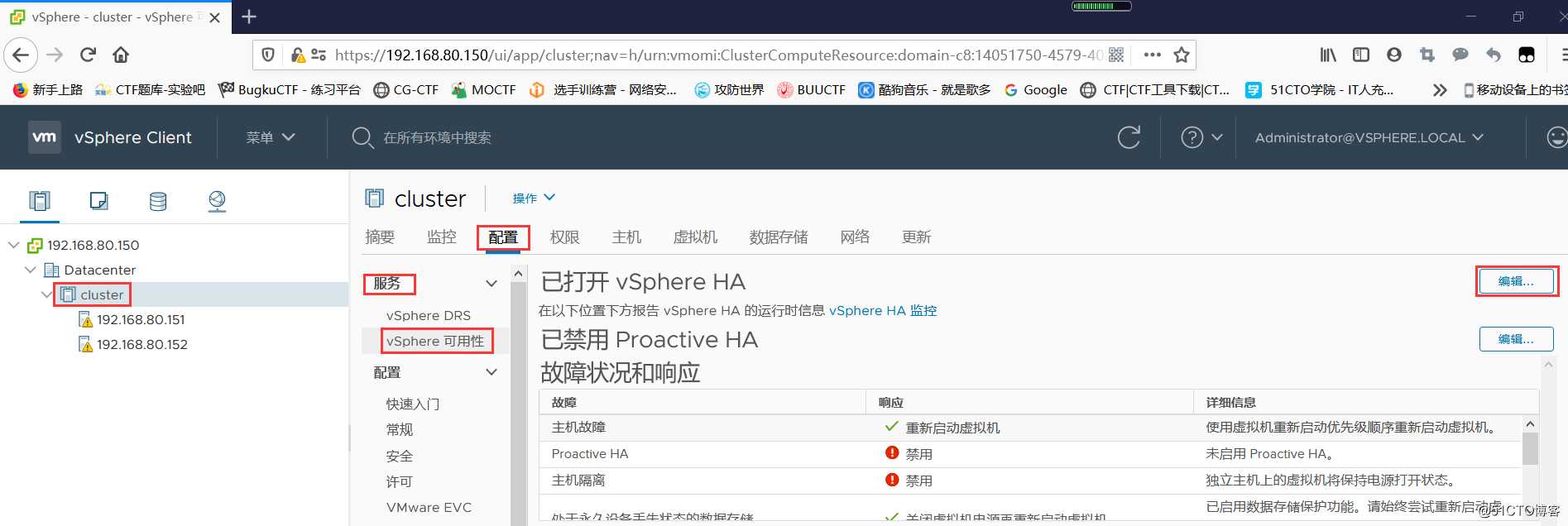Click the vm logo in header
This screenshot has height=526, width=1568.
45,137
